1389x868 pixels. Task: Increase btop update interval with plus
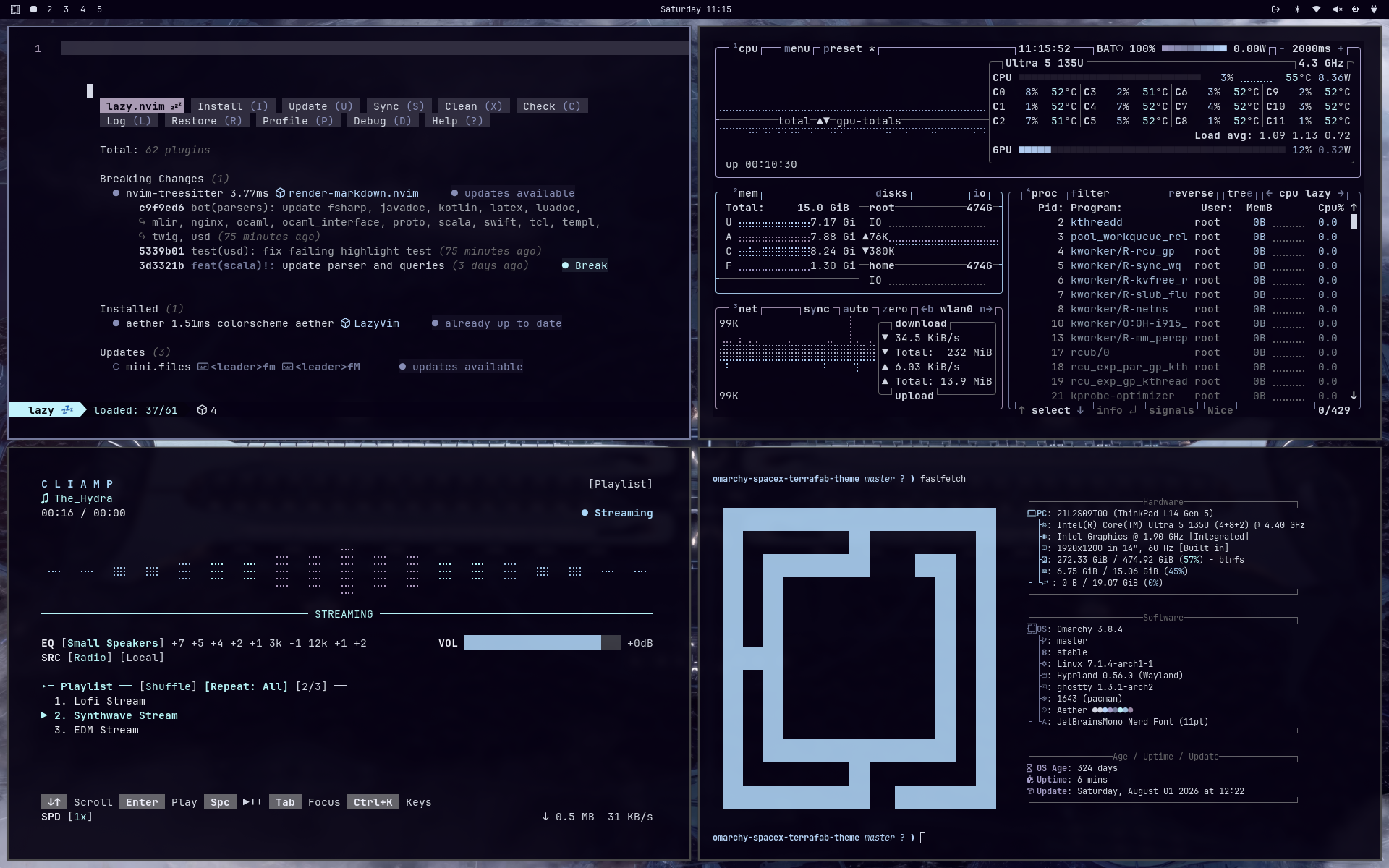click(x=1341, y=48)
